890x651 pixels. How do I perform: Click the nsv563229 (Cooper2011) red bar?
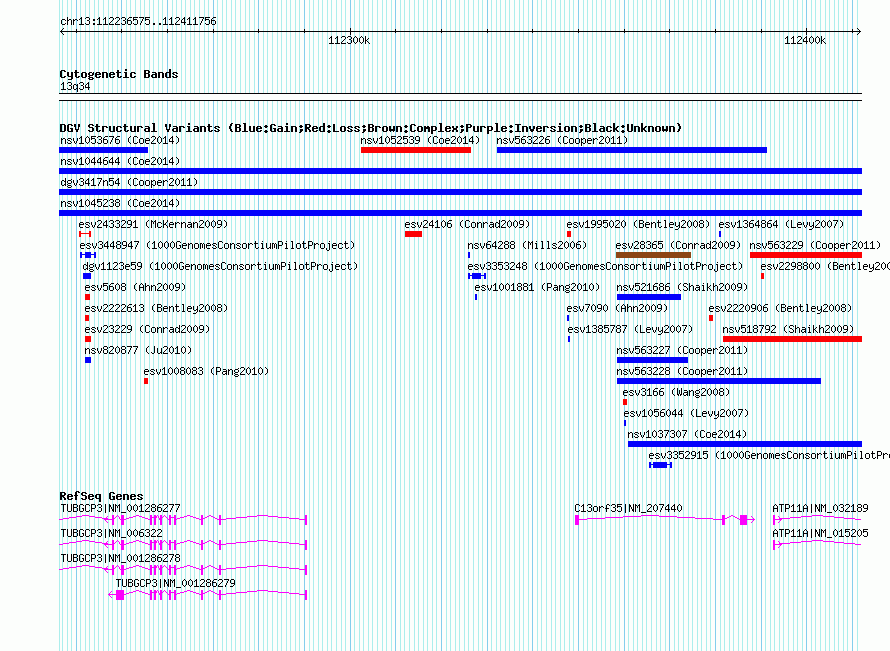(x=806, y=255)
